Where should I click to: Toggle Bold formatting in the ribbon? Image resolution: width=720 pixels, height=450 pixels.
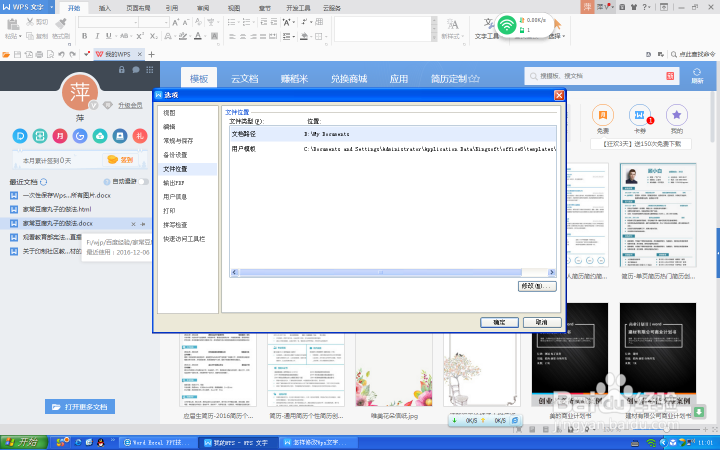click(84, 36)
